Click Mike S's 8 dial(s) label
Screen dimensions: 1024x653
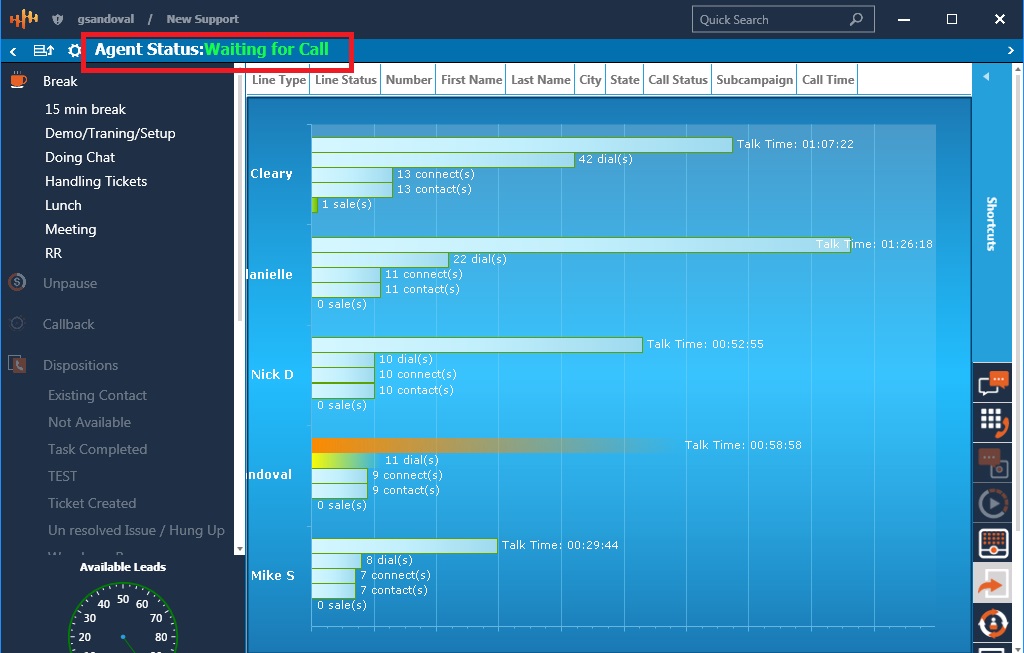coord(389,560)
